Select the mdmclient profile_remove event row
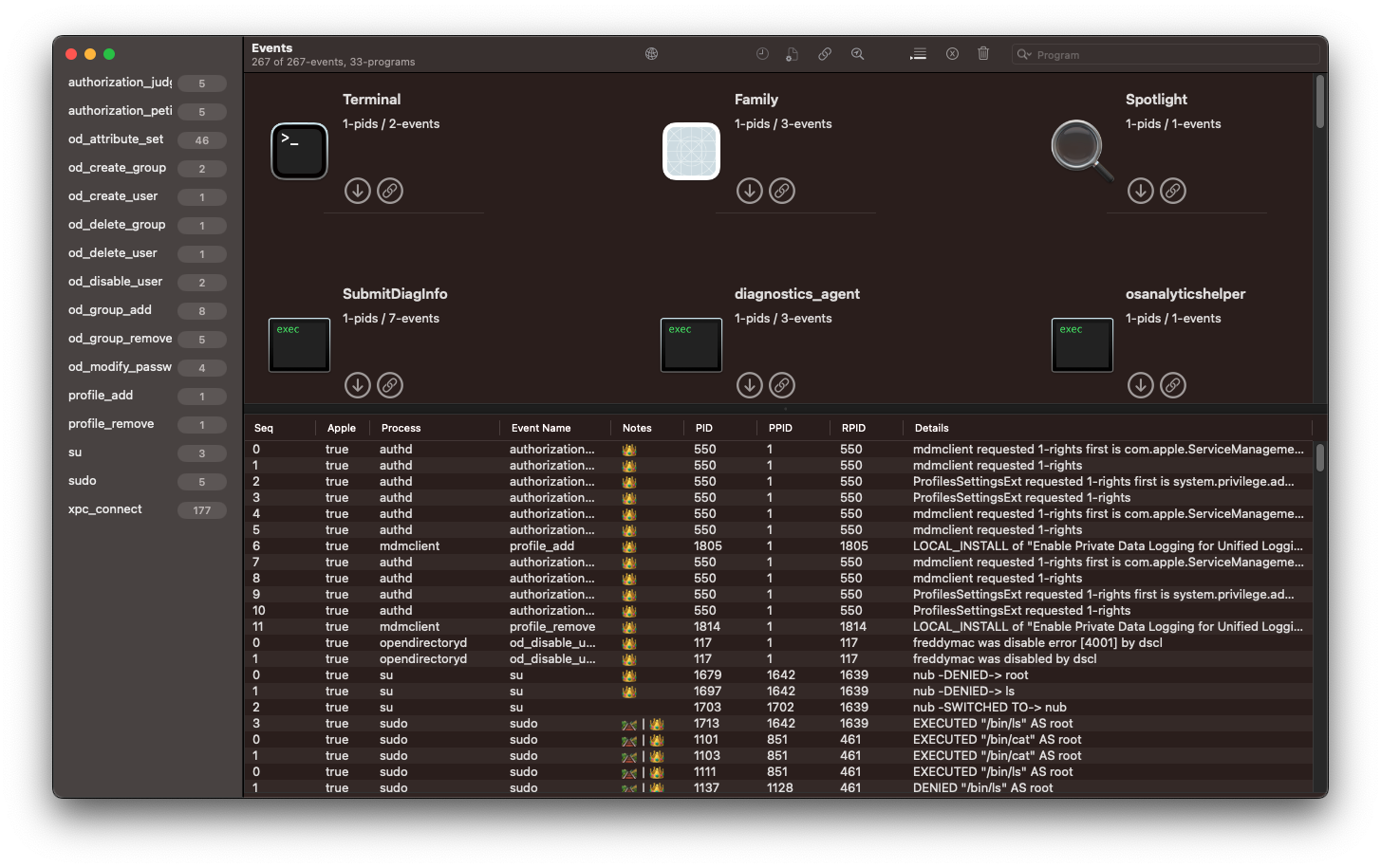This screenshot has height=868, width=1381. [x=780, y=627]
